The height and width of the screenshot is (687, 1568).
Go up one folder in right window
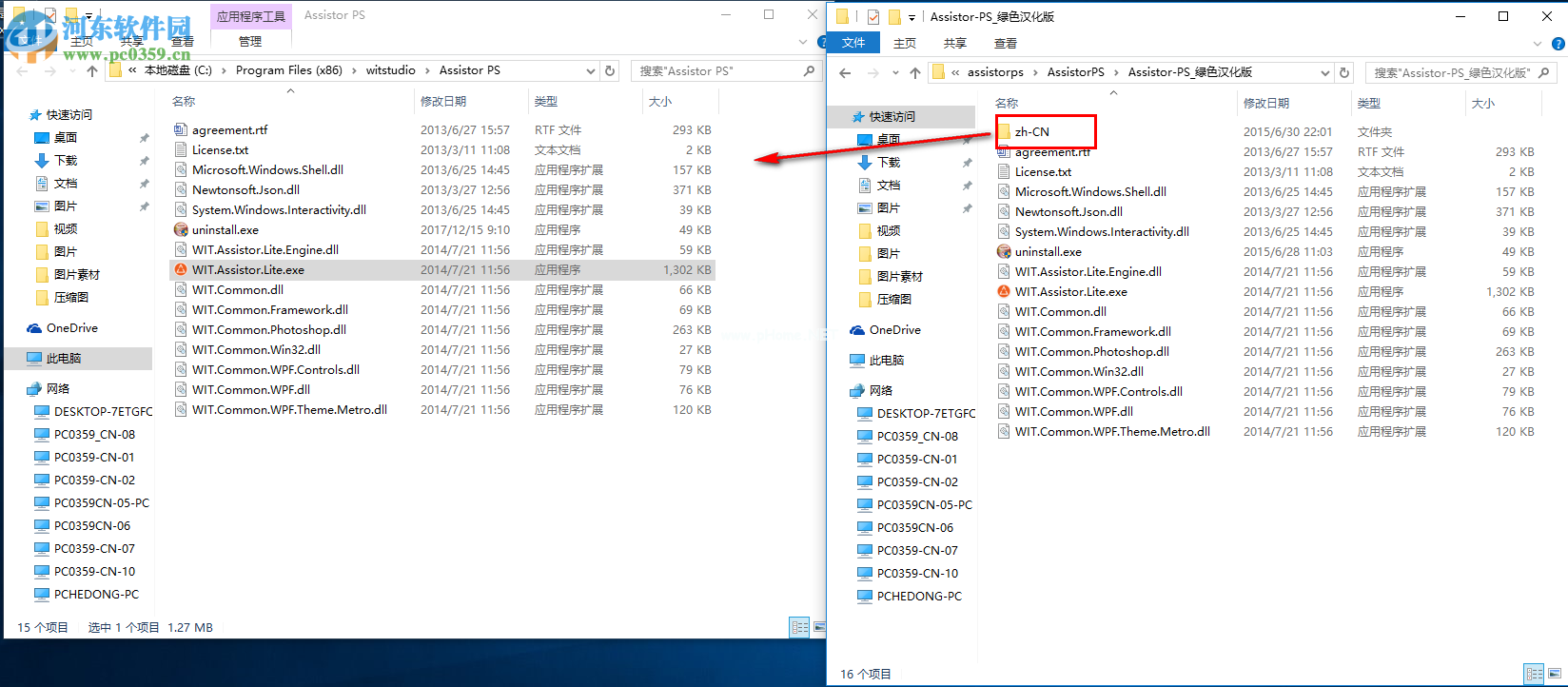[915, 72]
